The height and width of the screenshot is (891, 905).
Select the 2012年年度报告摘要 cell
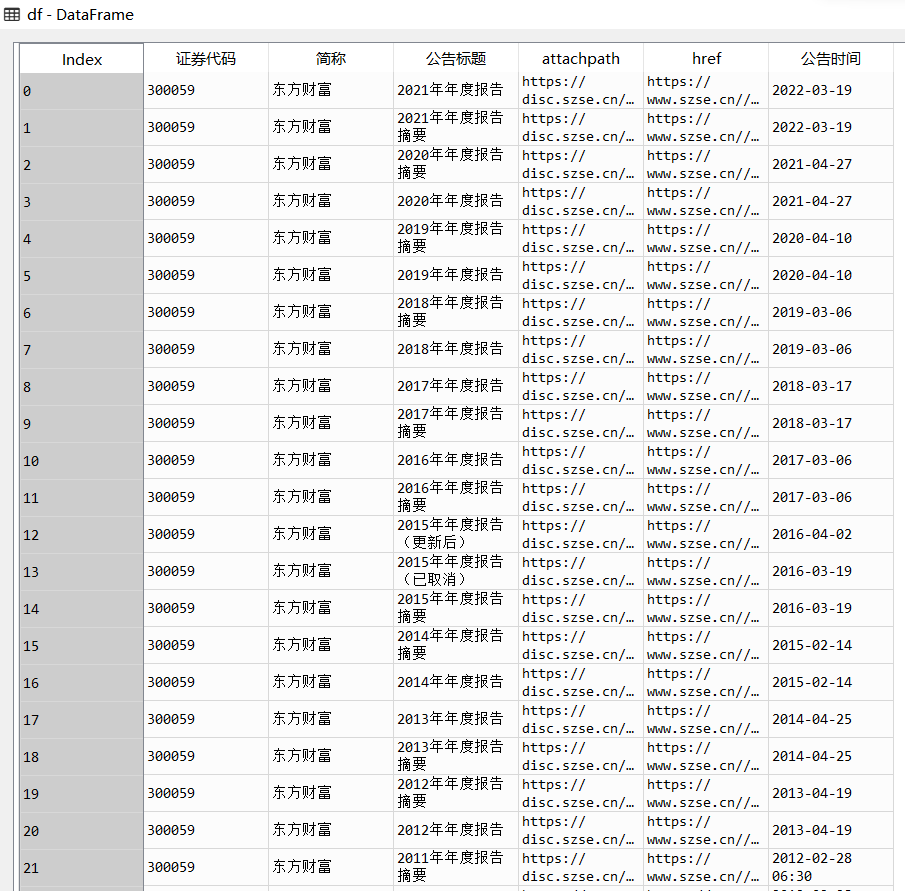456,793
